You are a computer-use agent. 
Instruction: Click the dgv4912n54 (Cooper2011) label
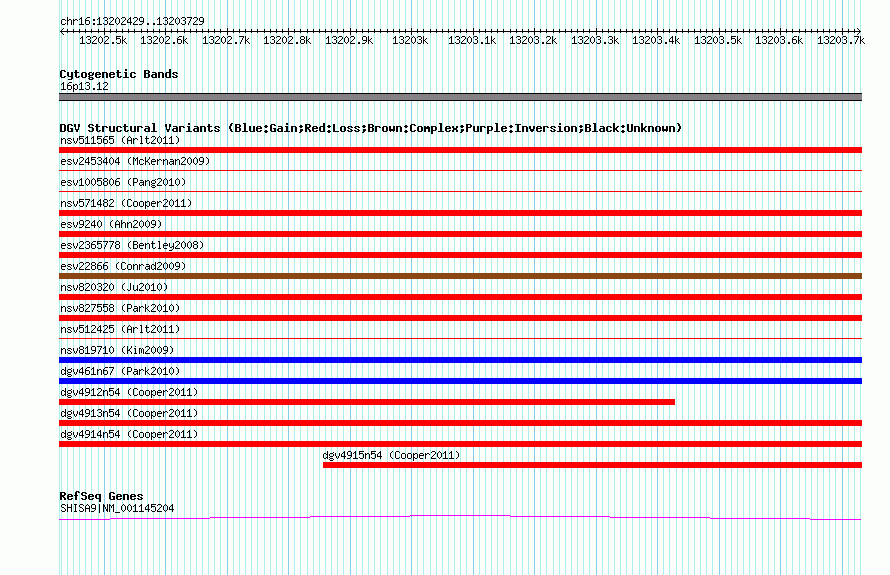click(129, 392)
